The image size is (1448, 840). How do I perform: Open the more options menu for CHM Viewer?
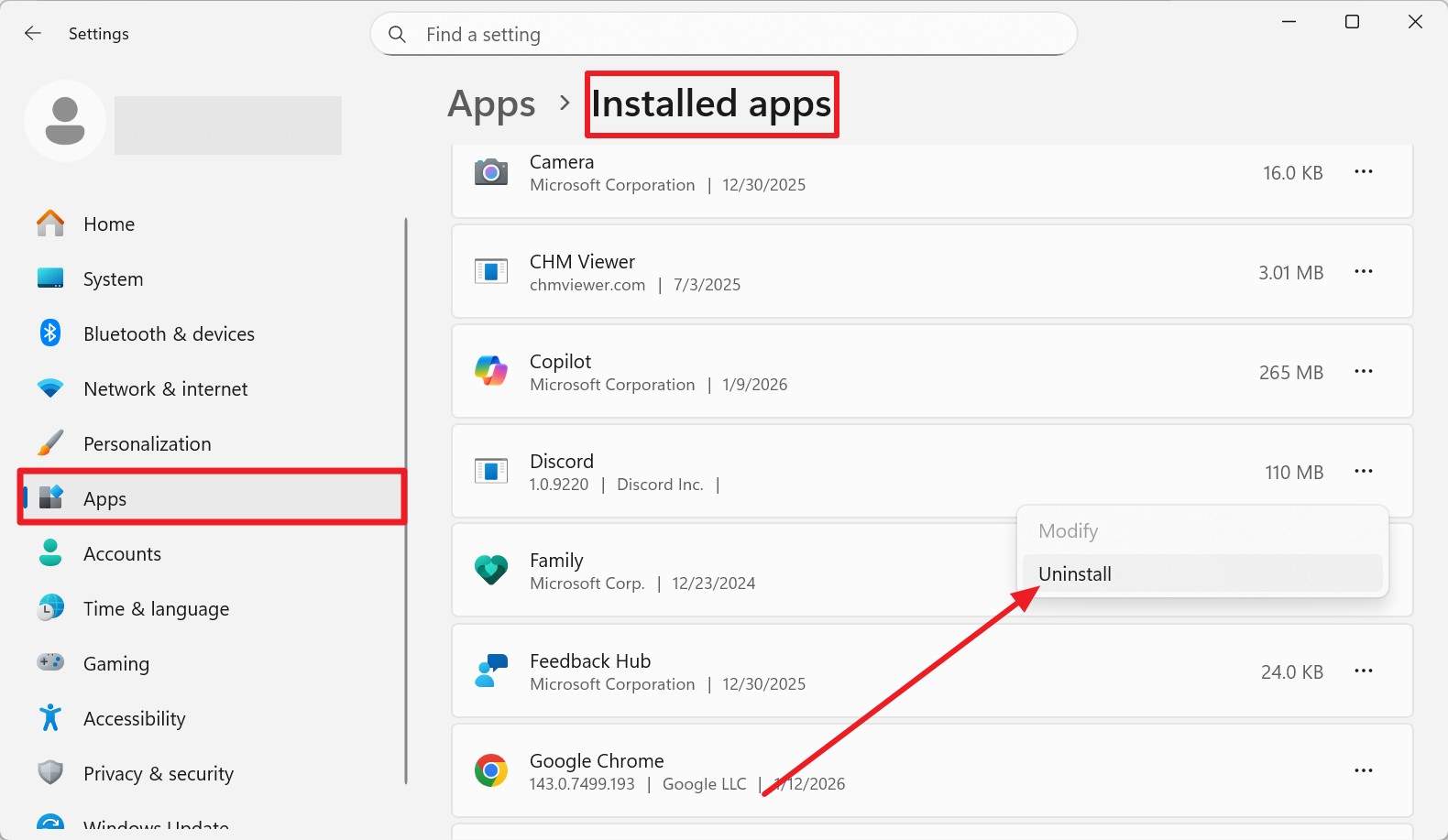coord(1364,271)
